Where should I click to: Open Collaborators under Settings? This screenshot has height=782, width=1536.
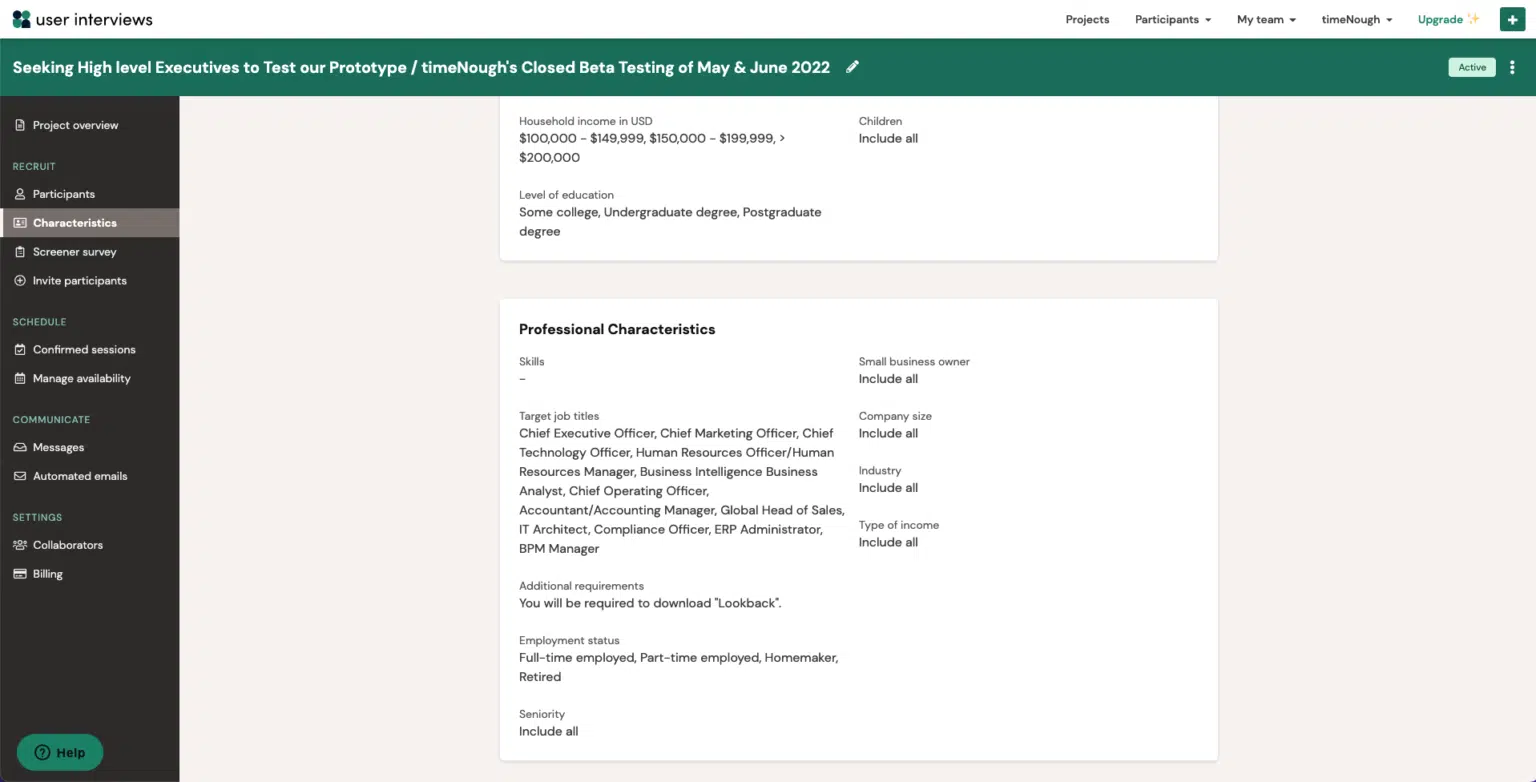[x=67, y=545]
